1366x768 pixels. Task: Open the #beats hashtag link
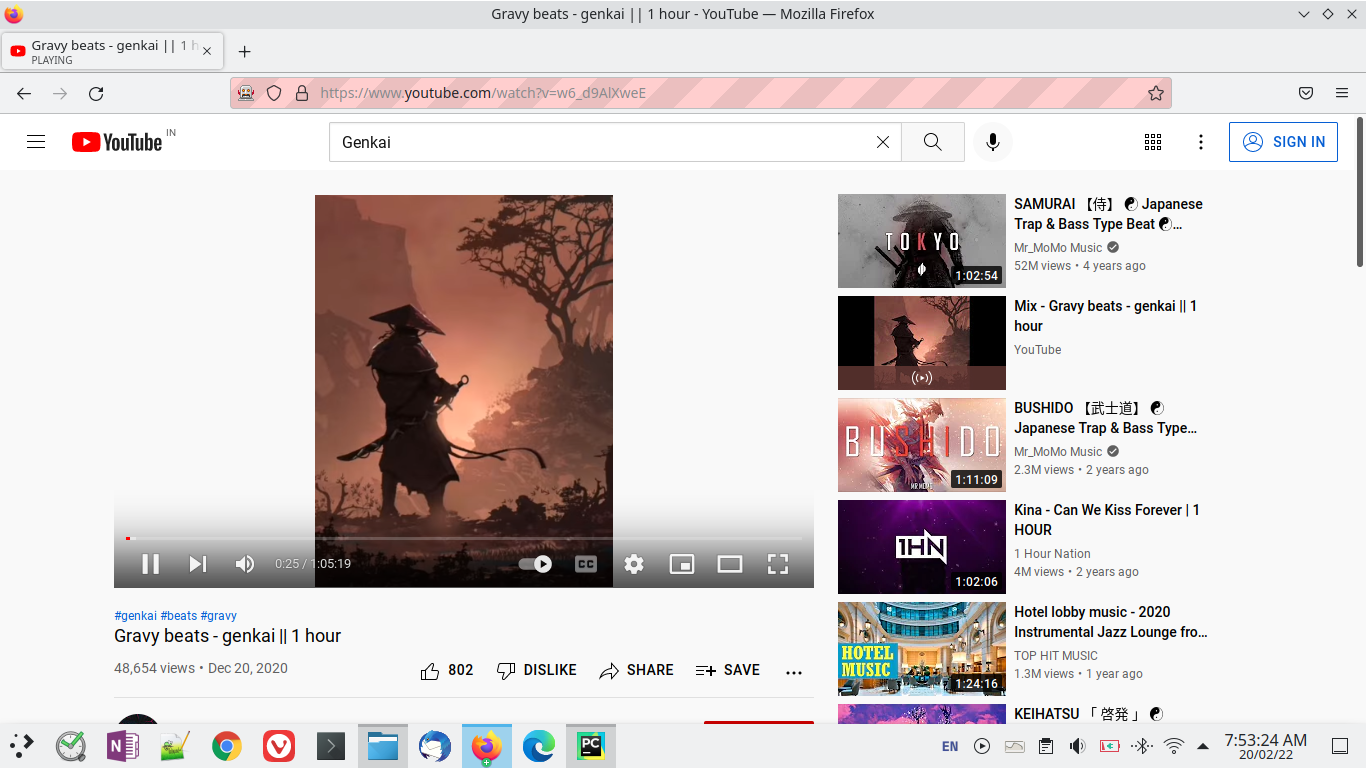click(179, 616)
